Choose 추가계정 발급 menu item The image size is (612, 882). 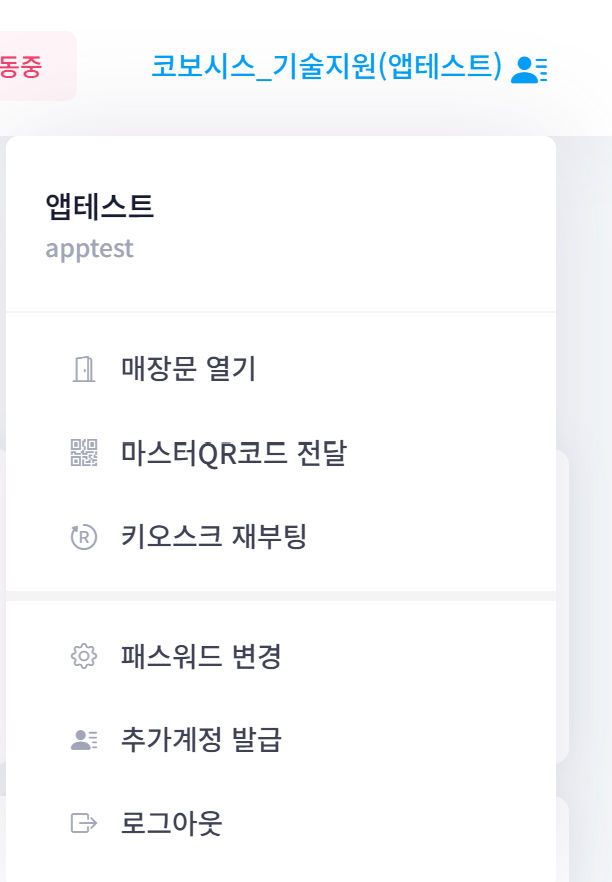tap(201, 740)
